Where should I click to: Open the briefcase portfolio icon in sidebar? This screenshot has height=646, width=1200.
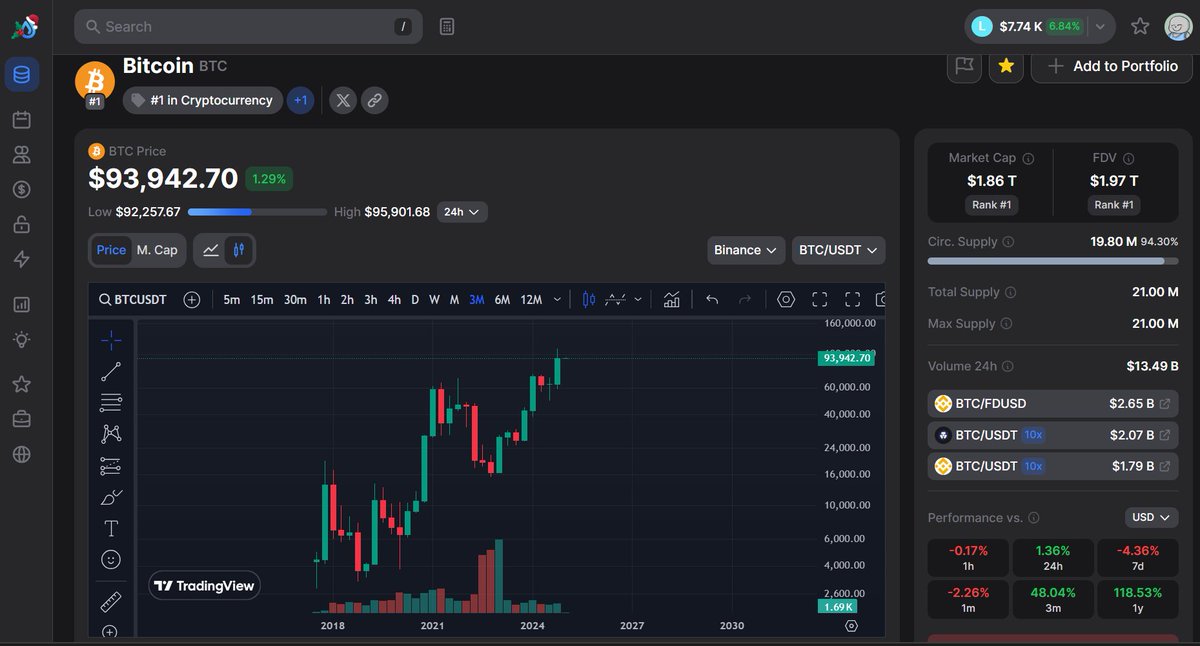click(22, 419)
